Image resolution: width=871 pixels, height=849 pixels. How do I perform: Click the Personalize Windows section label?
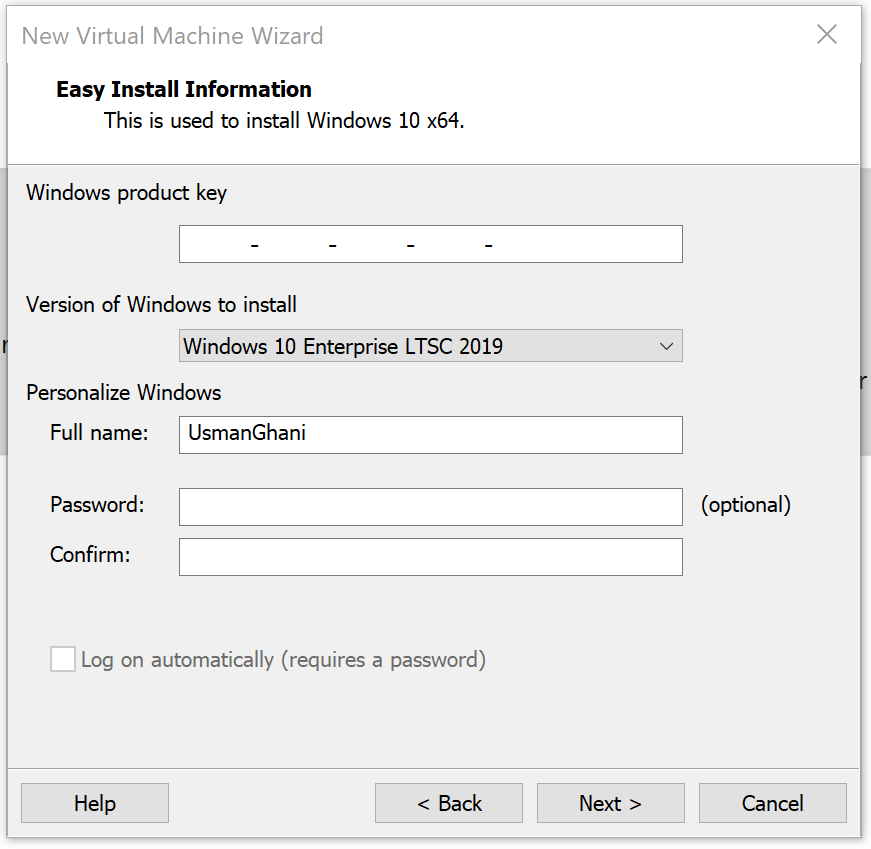(x=123, y=393)
